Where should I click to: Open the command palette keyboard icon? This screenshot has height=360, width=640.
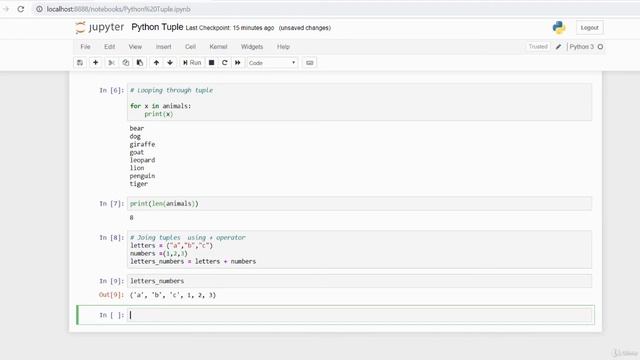pos(310,63)
